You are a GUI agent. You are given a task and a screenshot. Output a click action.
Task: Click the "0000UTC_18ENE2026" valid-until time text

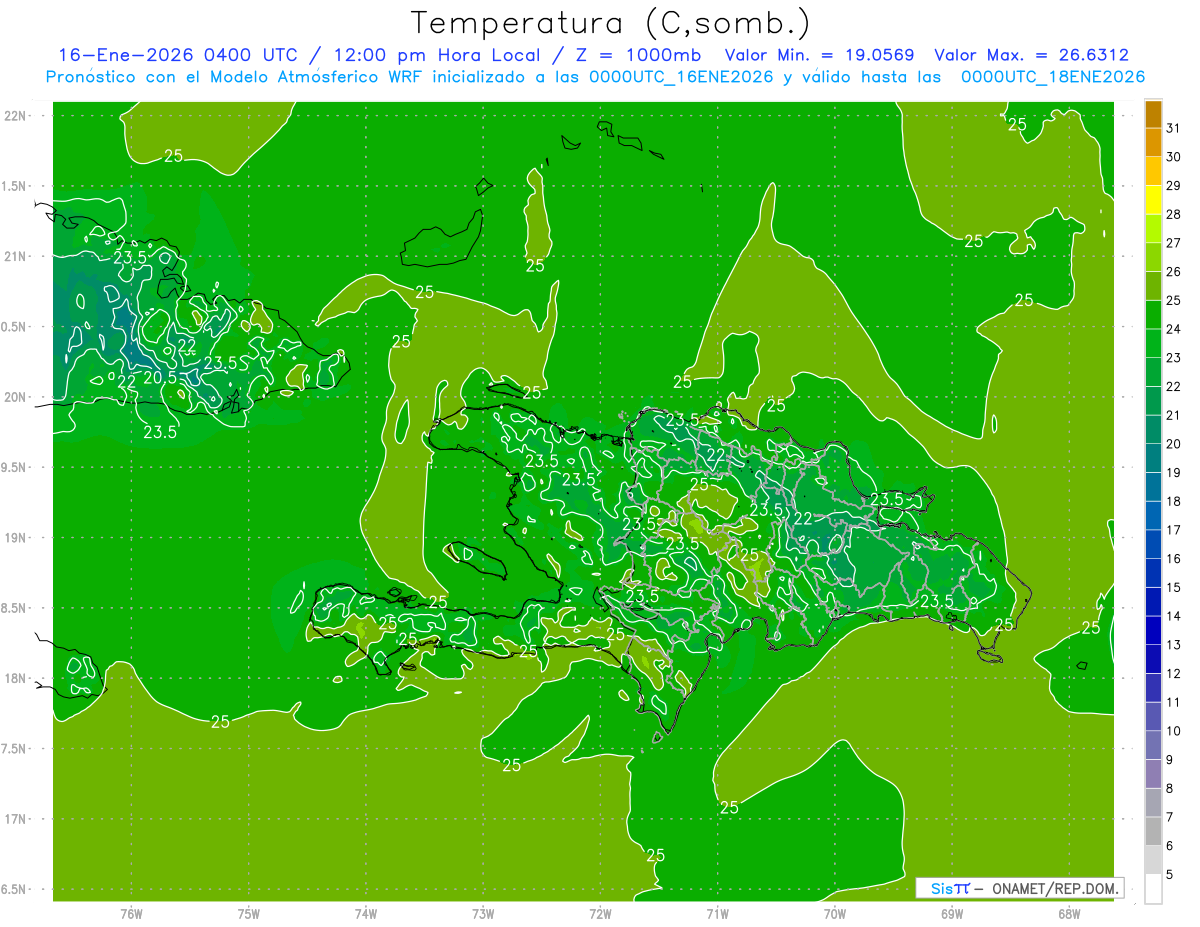pyautogui.click(x=1052, y=77)
